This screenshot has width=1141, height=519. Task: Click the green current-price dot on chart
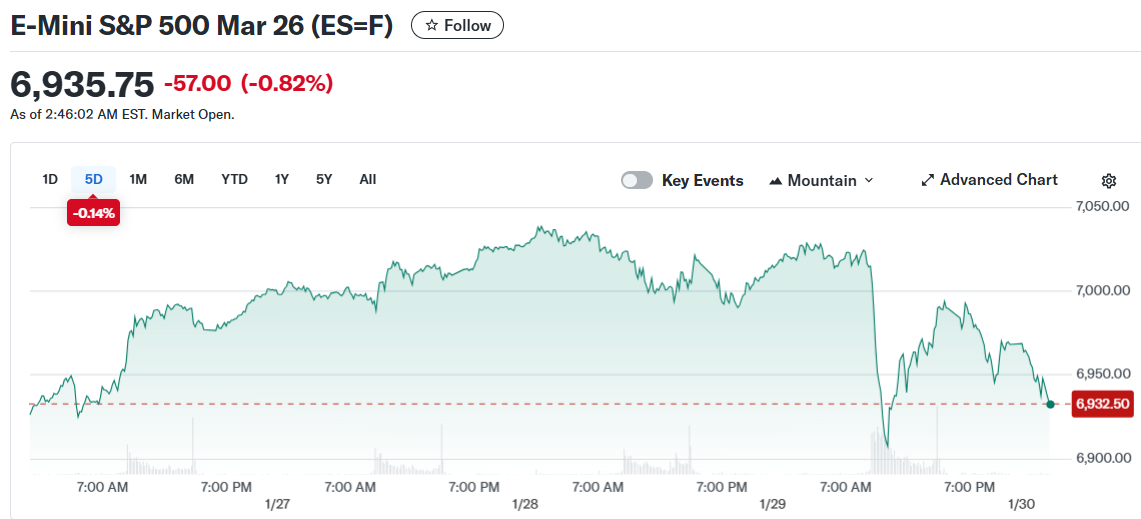tap(1050, 404)
